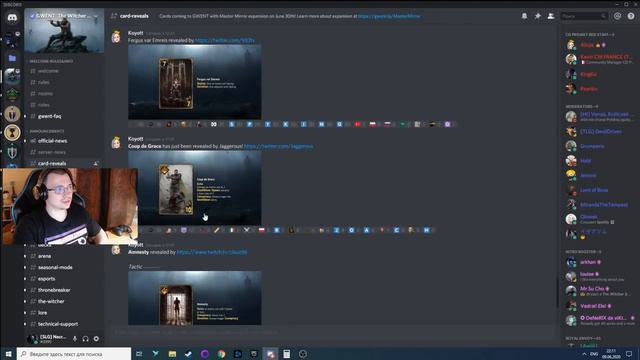The image size is (640, 360).
Task: Enlarge the Amnesty card image
Action: 195,298
